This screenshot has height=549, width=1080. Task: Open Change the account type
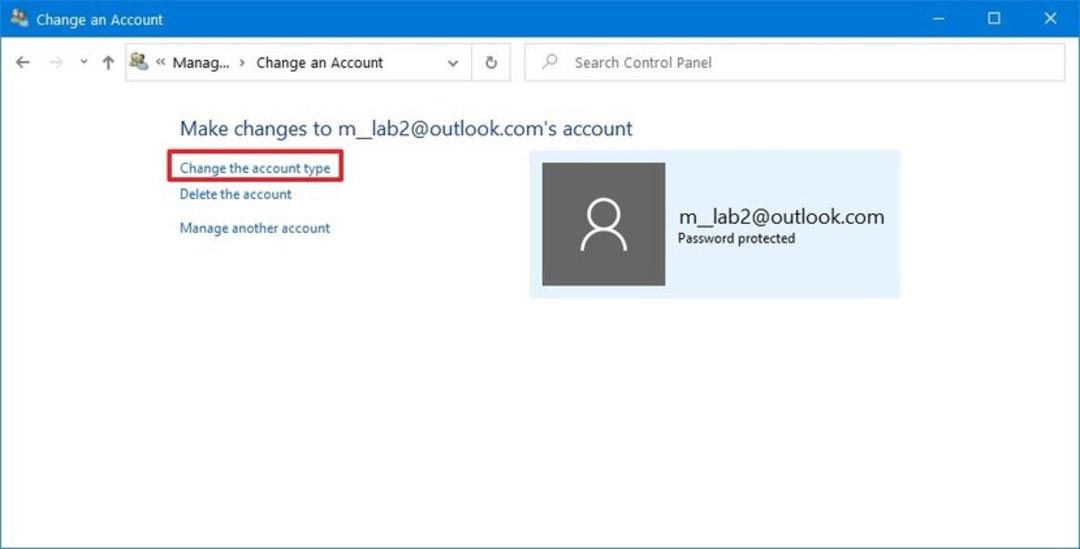tap(255, 168)
